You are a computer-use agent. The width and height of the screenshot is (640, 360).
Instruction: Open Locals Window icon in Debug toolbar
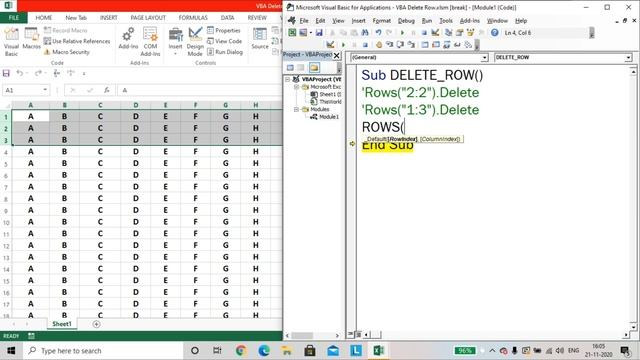[x=424, y=44]
